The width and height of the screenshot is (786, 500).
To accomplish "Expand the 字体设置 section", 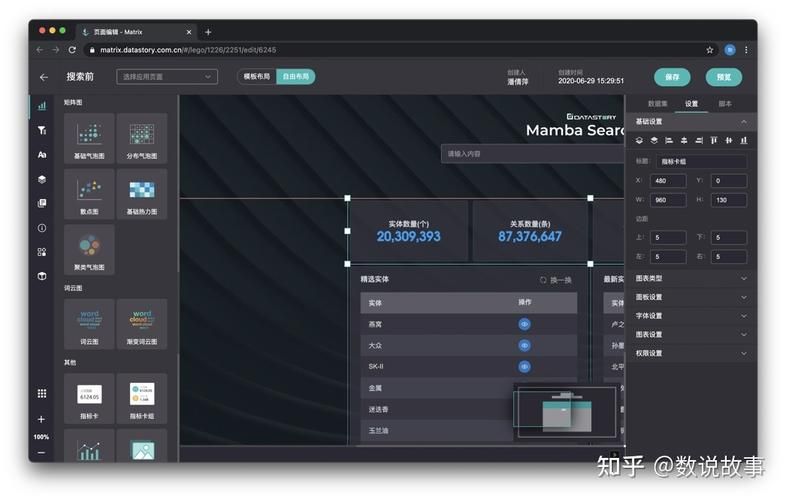I will pyautogui.click(x=692, y=316).
